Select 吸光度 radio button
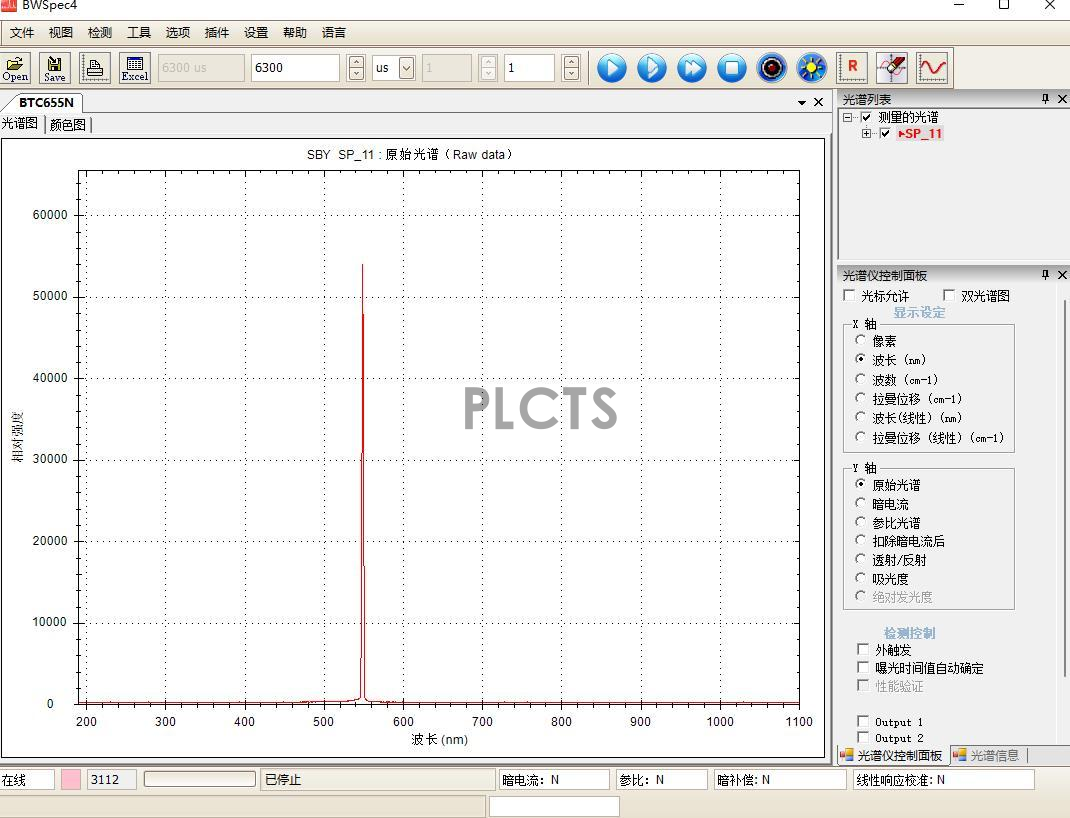Screen dimensions: 1070x818 pos(861,578)
